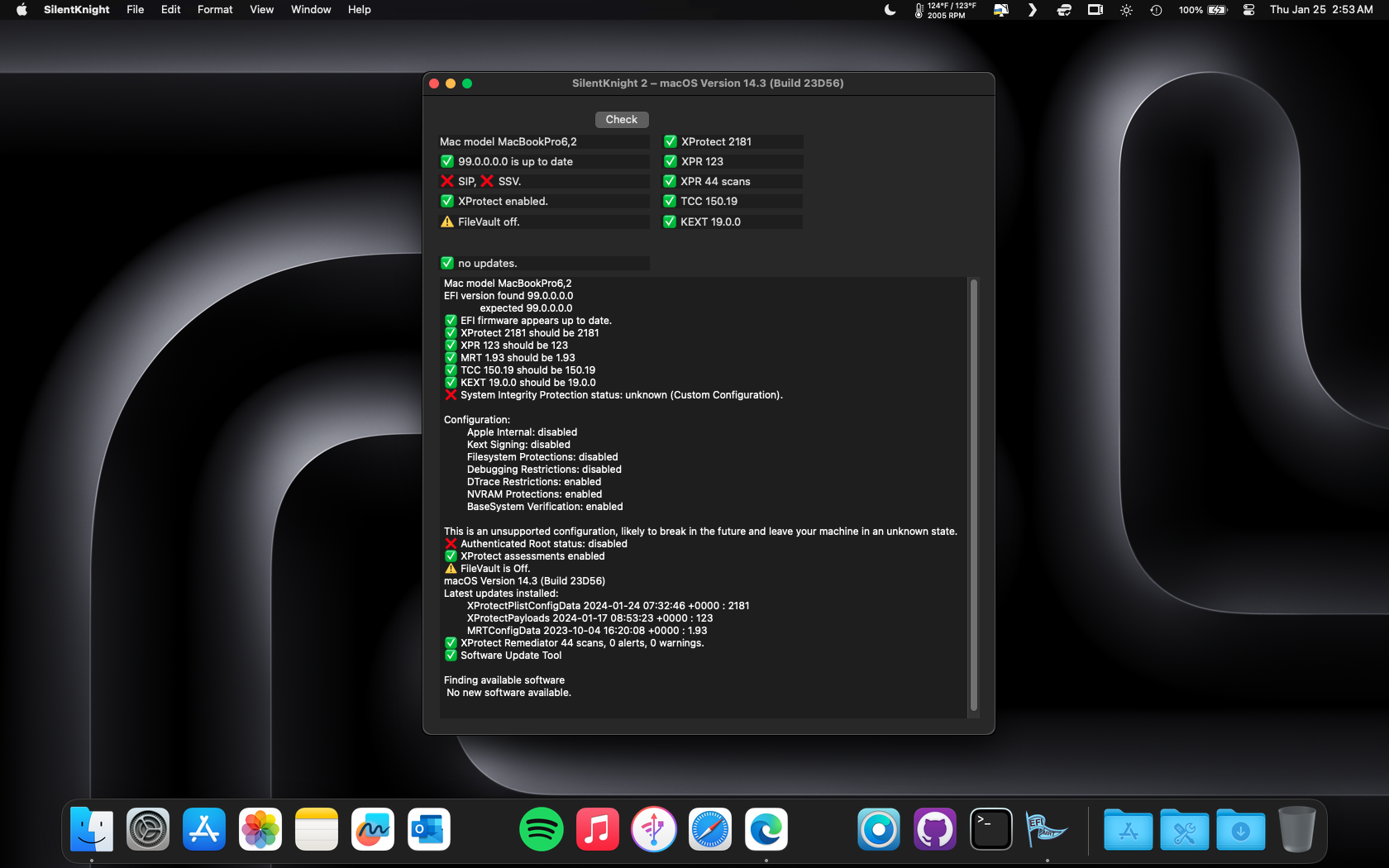Viewport: 1389px width, 868px height.
Task: Open the battery status menu
Action: 1216,10
